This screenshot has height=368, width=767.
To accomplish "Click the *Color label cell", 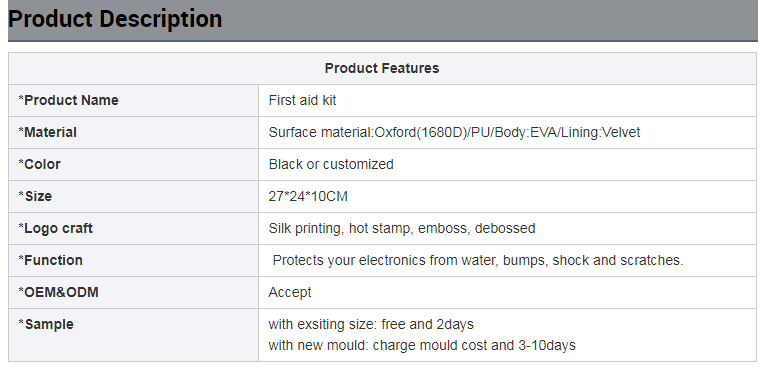I will [134, 164].
